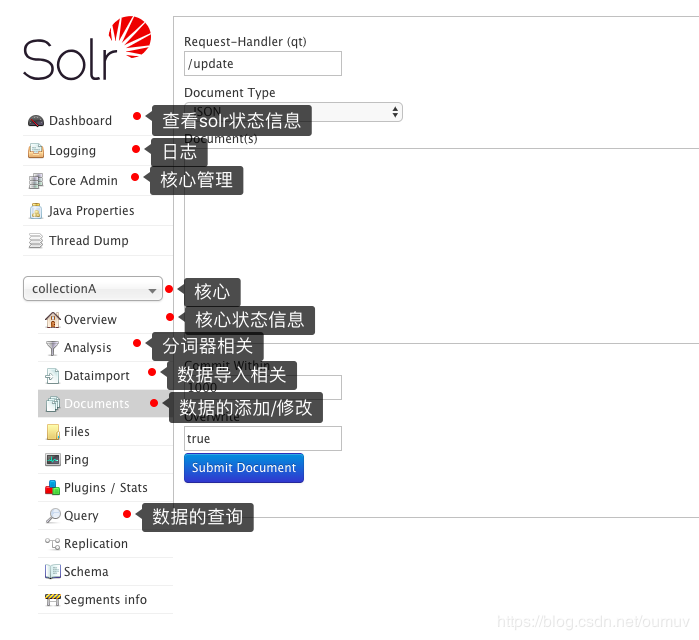Click the Segments info barrier icon
Image resolution: width=699 pixels, height=640 pixels.
[x=53, y=600]
